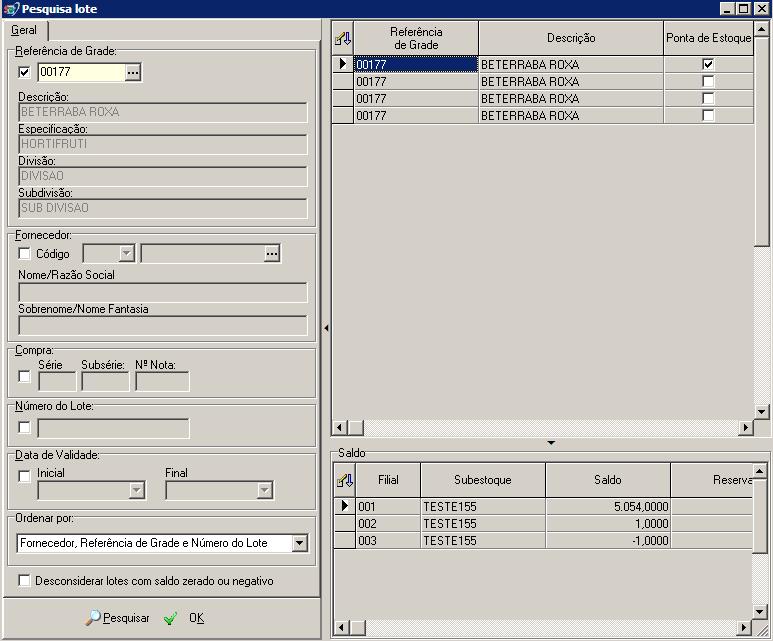Open the Referência de Grade lookup ellipsis button

coord(133,72)
